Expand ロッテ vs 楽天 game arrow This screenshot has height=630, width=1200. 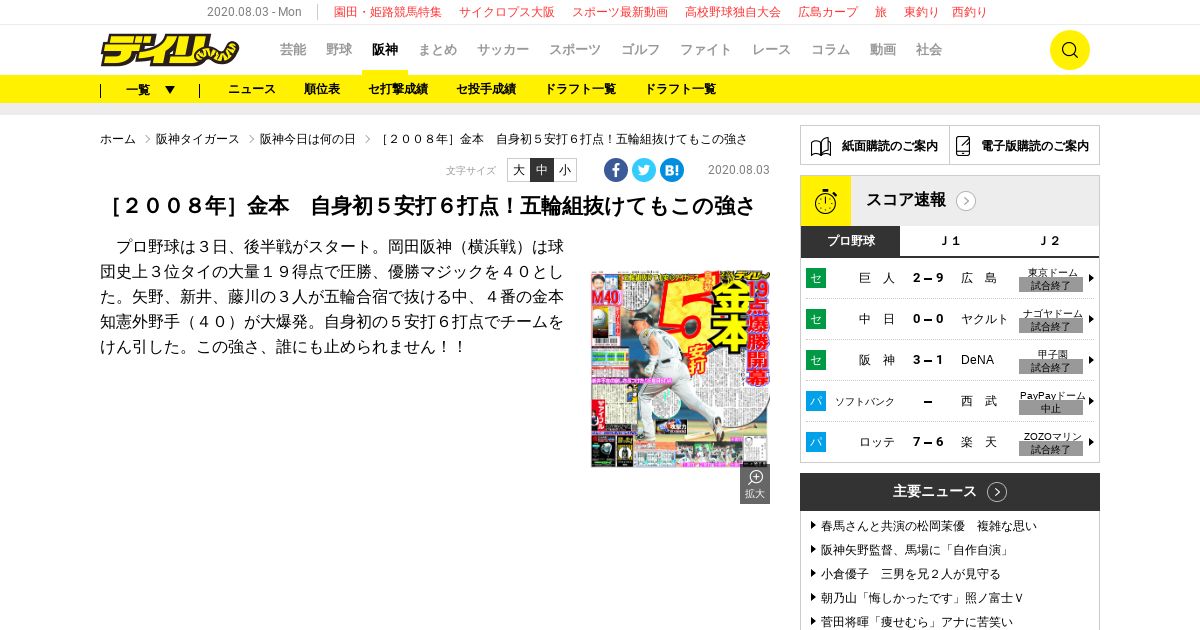(1091, 442)
